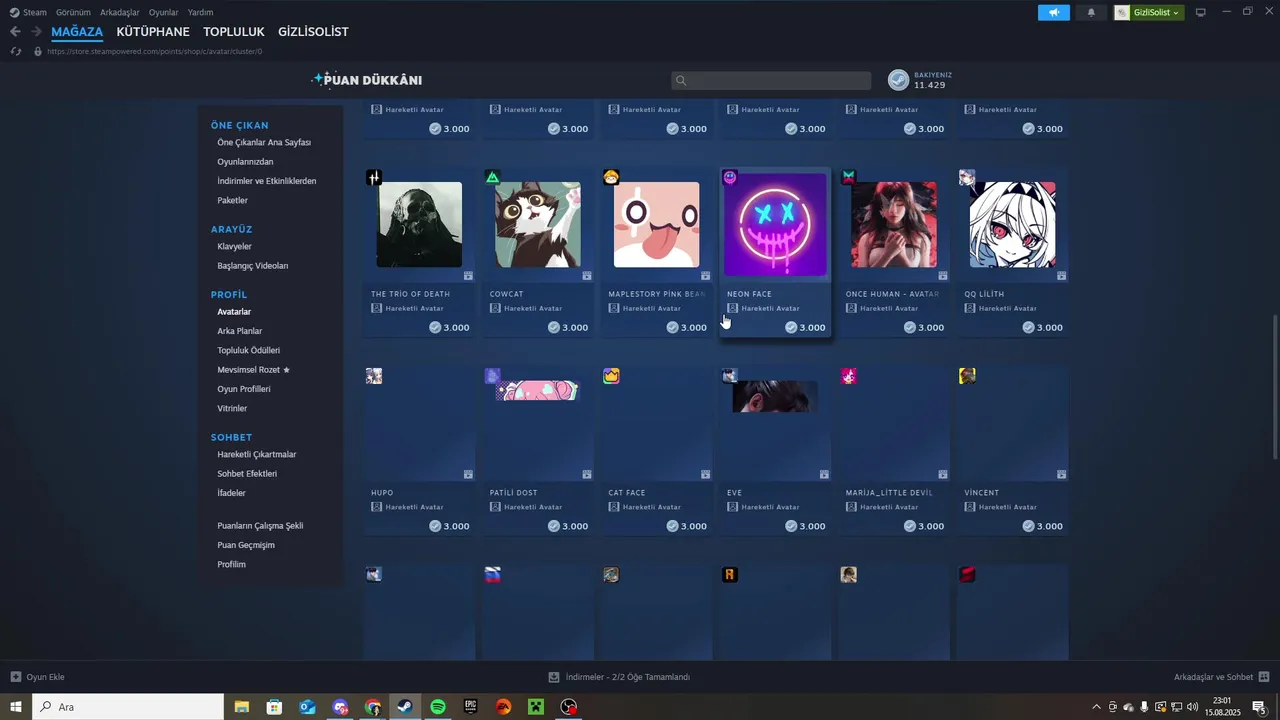
Task: Switch to the MAĞAZA tab
Action: coord(77,32)
